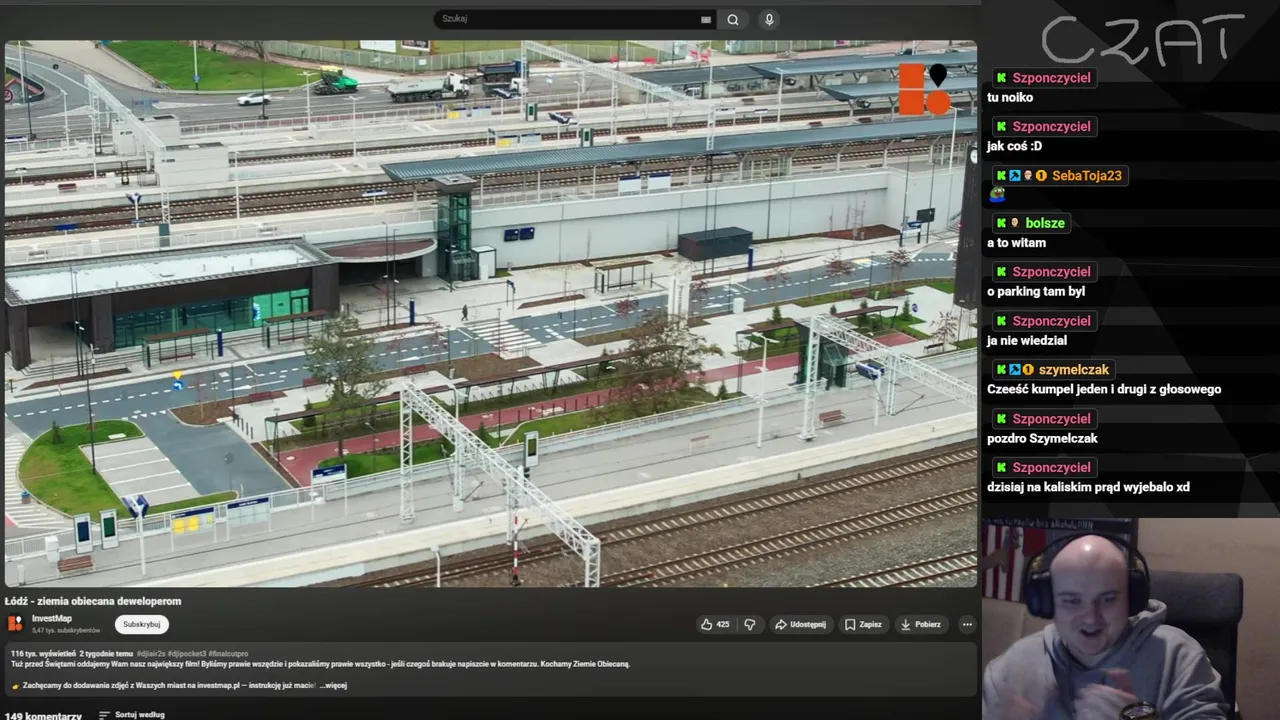Save video with Zapisz button
The width and height of the screenshot is (1280, 720).
[x=863, y=624]
